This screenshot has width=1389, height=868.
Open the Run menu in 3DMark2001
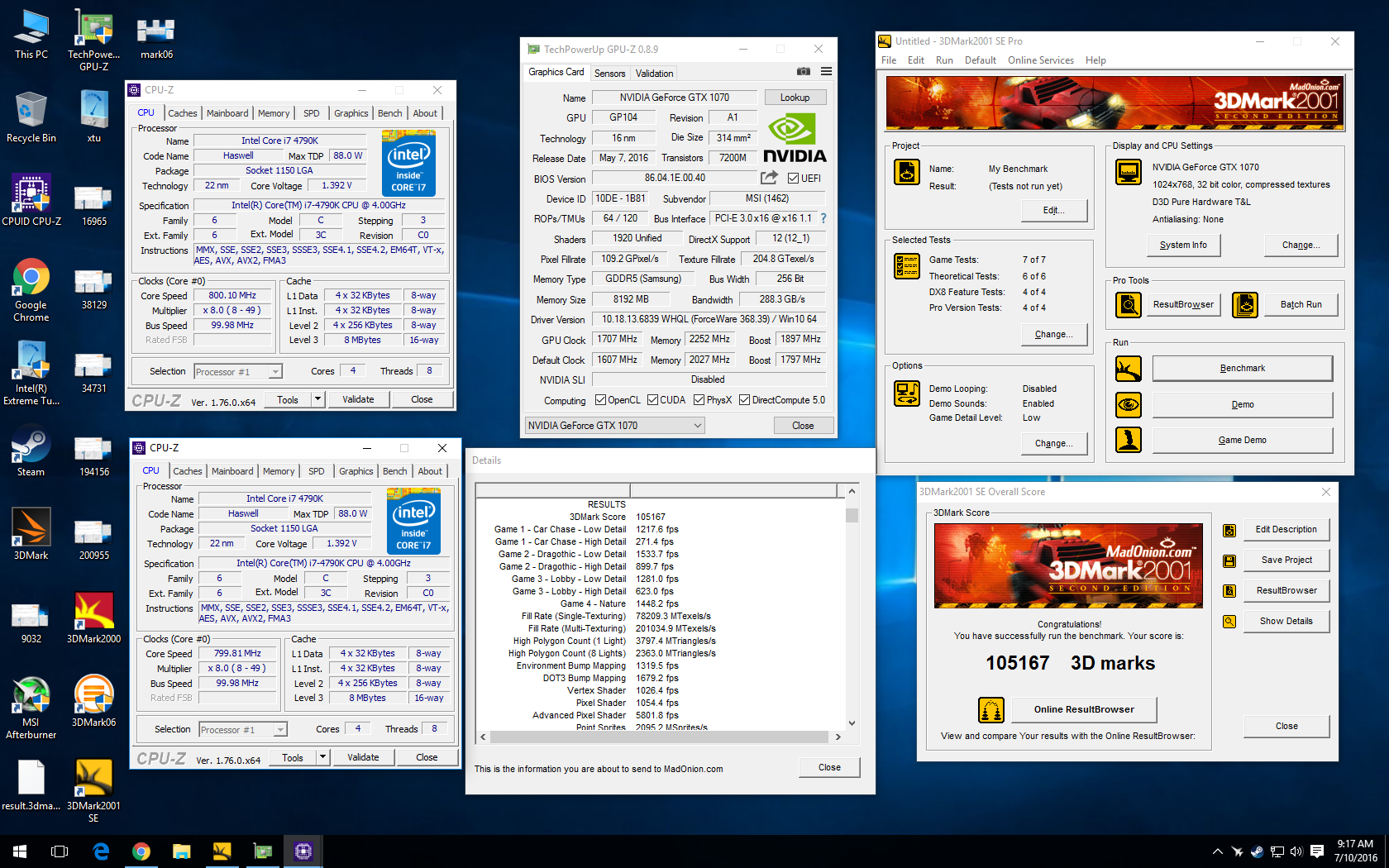[944, 60]
